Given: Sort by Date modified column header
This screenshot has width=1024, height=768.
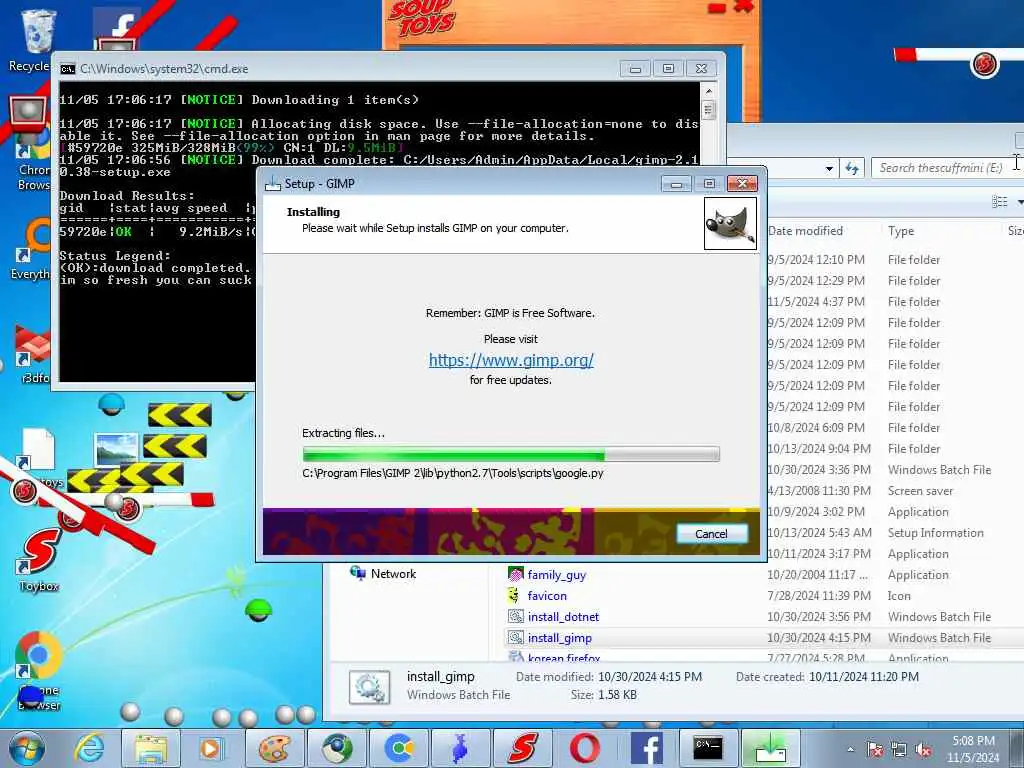Looking at the screenshot, I should pyautogui.click(x=805, y=231).
